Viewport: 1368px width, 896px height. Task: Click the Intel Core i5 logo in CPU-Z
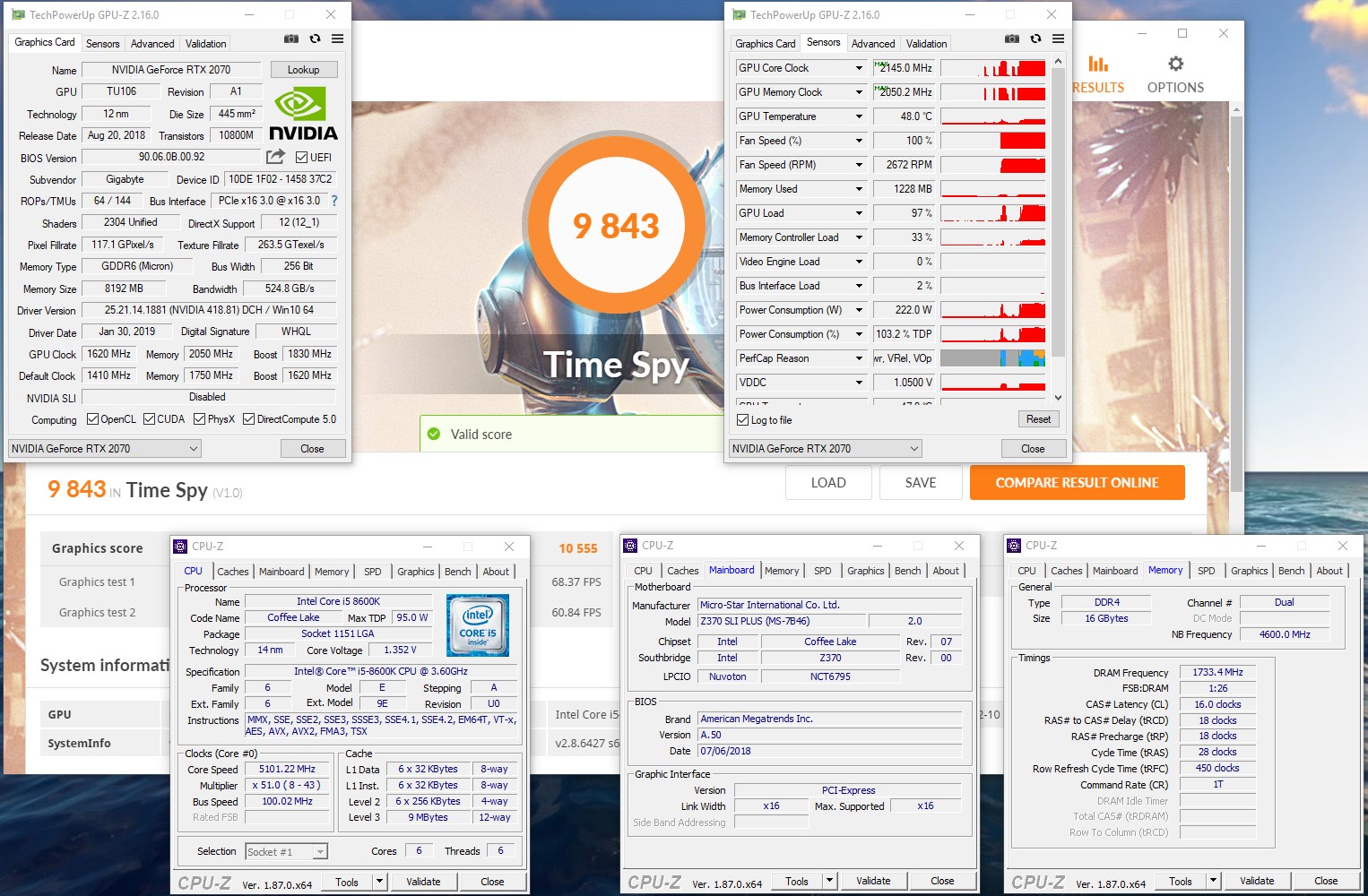pyautogui.click(x=478, y=625)
